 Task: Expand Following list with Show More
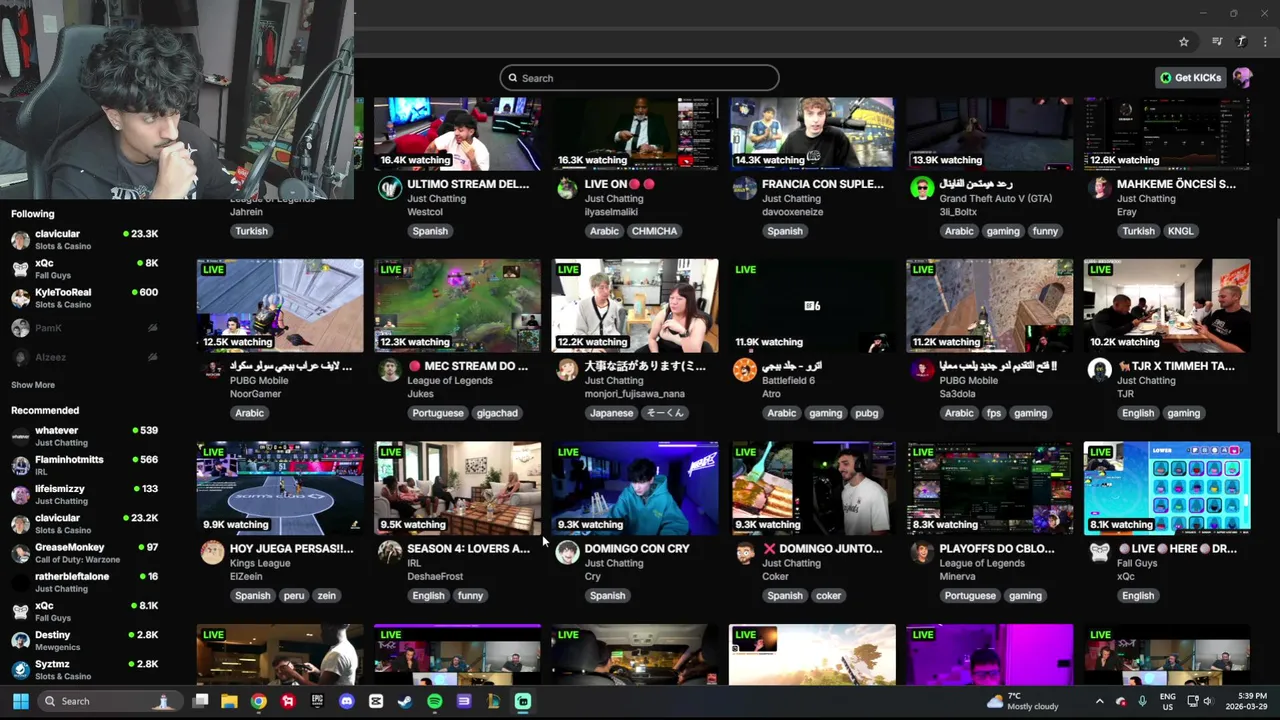click(33, 385)
